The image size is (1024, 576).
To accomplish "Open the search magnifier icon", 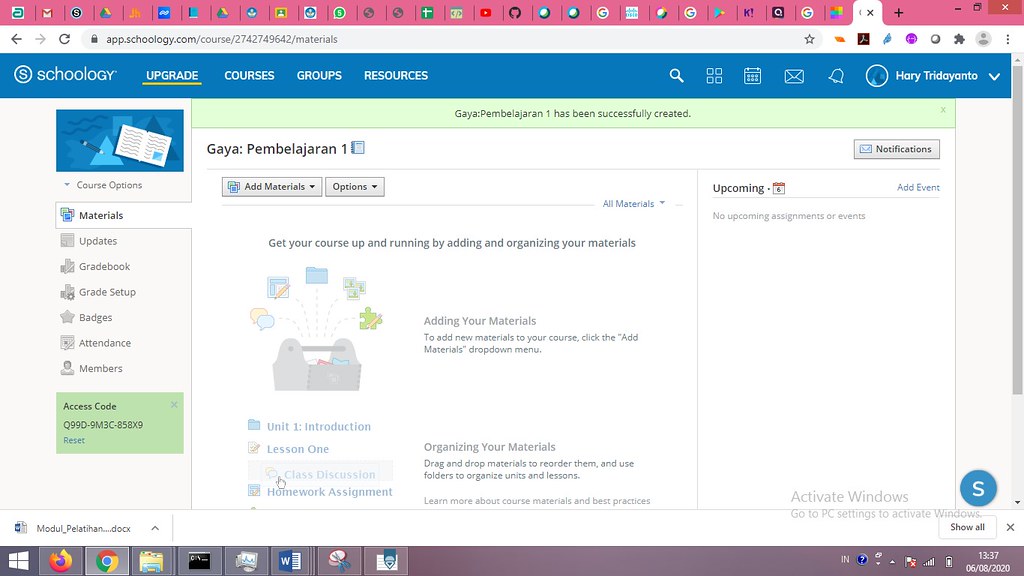I will tap(677, 76).
